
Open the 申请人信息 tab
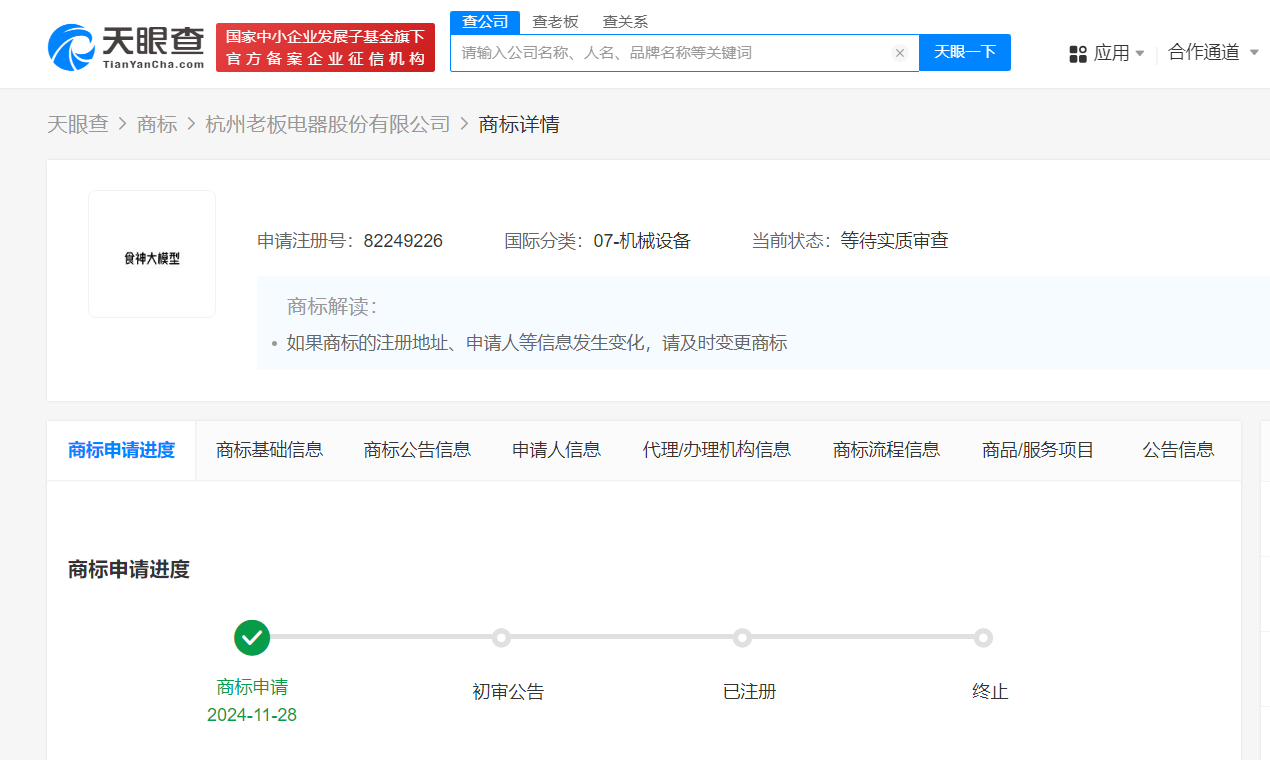(556, 450)
